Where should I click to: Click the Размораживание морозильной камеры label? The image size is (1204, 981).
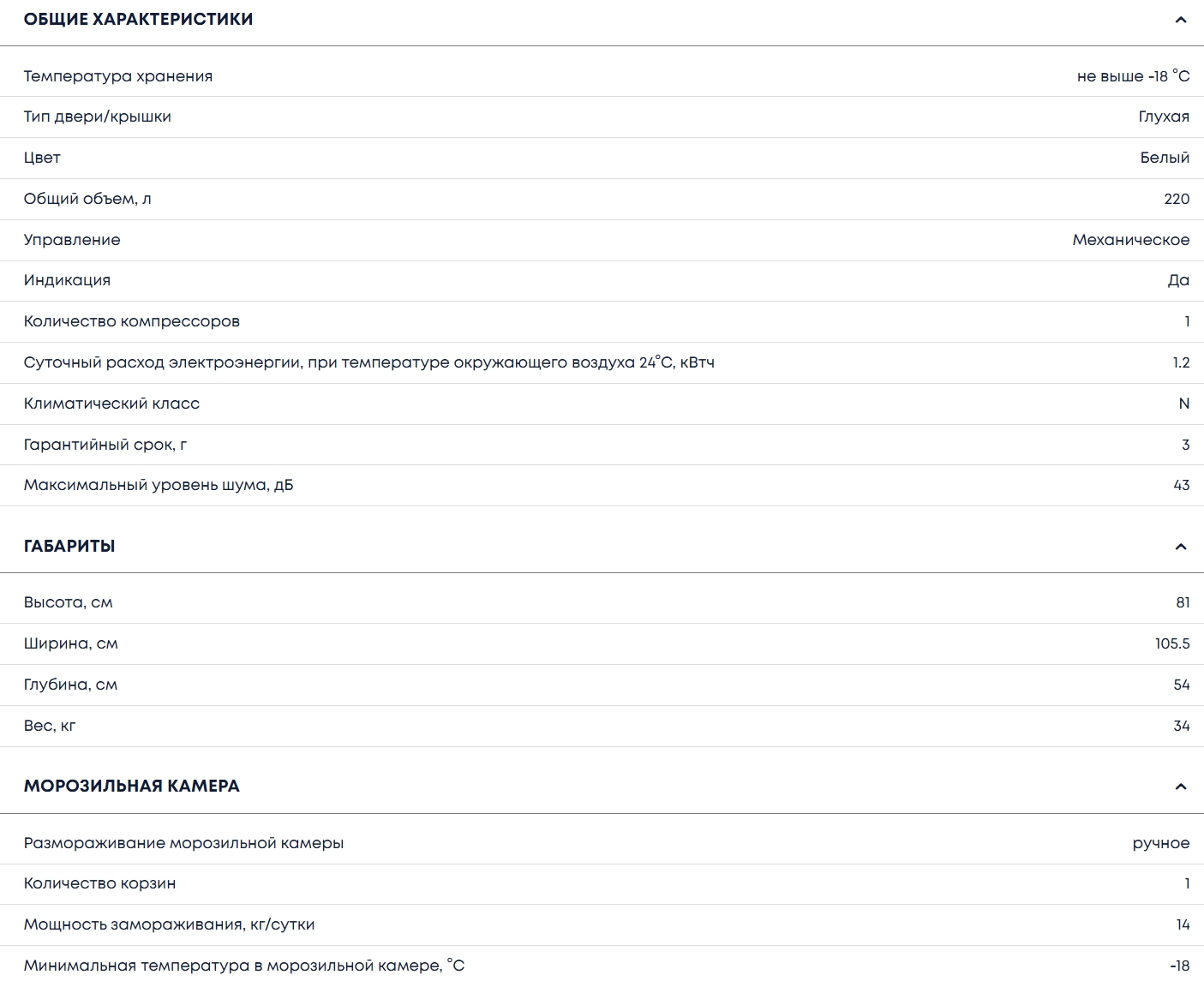pos(183,843)
